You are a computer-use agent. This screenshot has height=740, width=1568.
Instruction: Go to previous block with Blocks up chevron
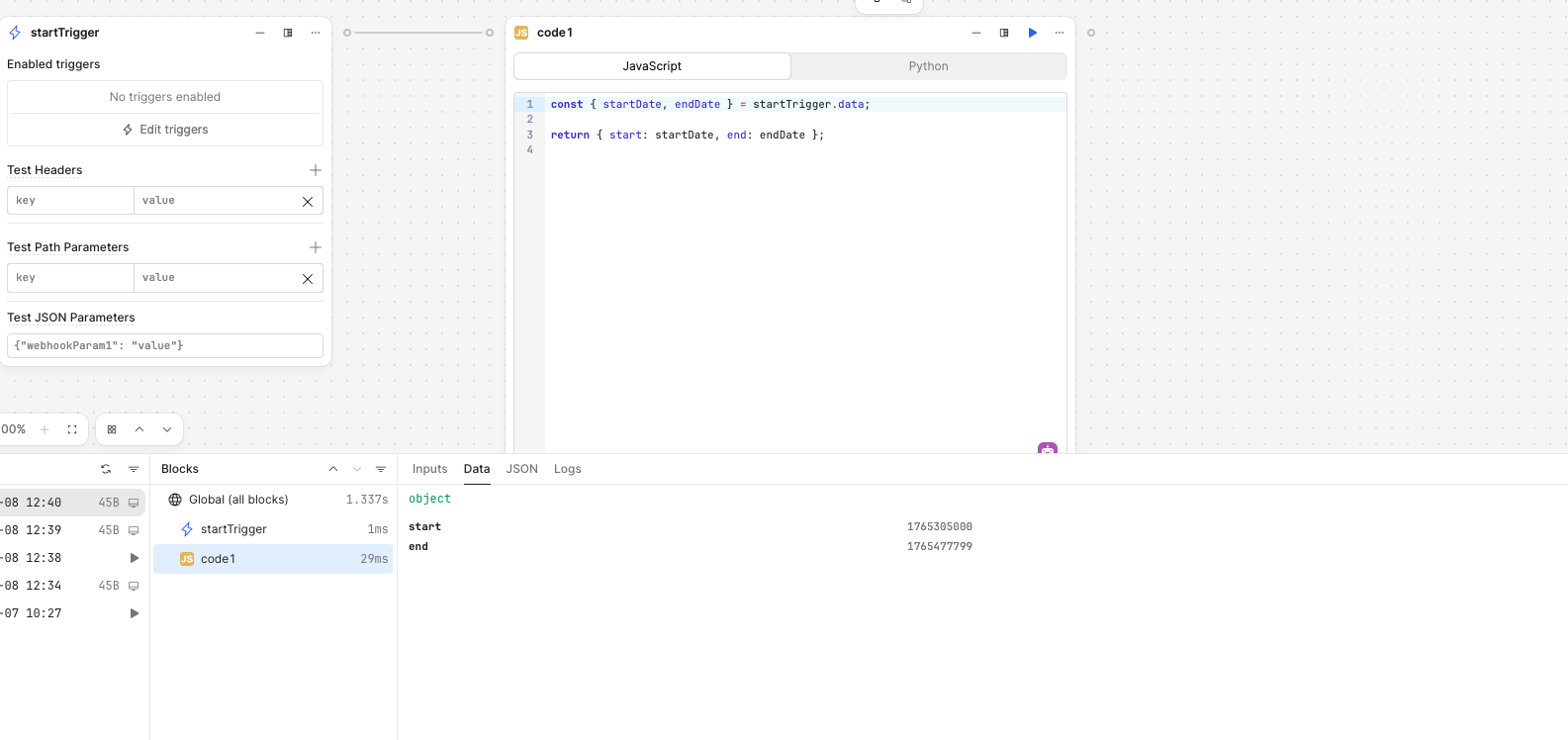pyautogui.click(x=333, y=469)
